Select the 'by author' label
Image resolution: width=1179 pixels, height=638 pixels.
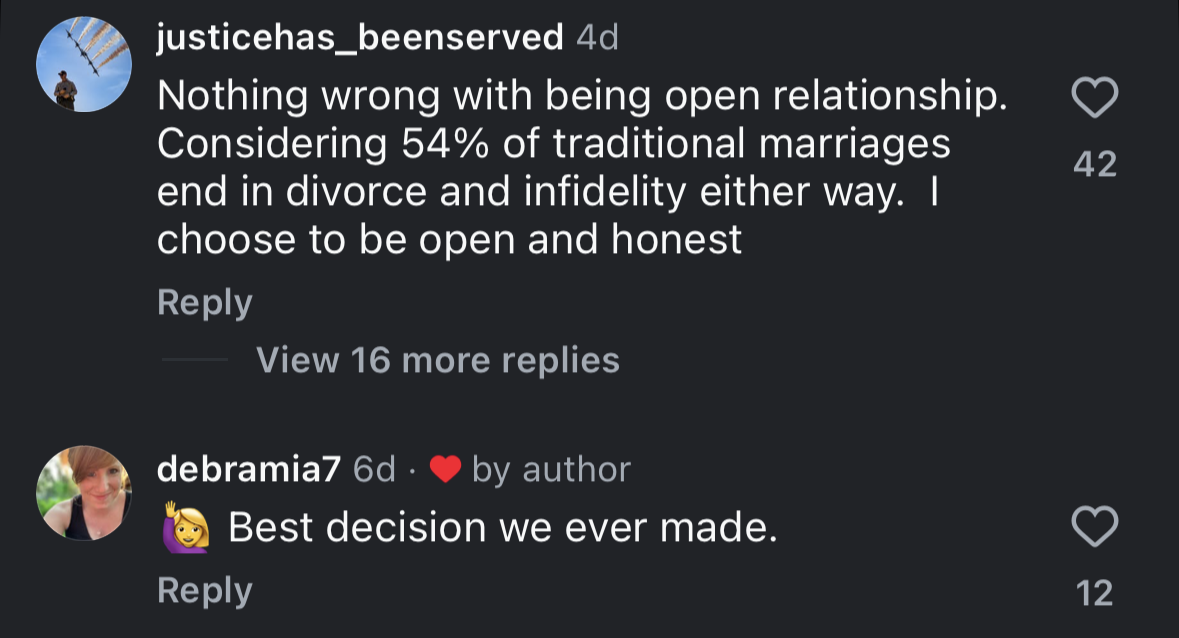551,469
